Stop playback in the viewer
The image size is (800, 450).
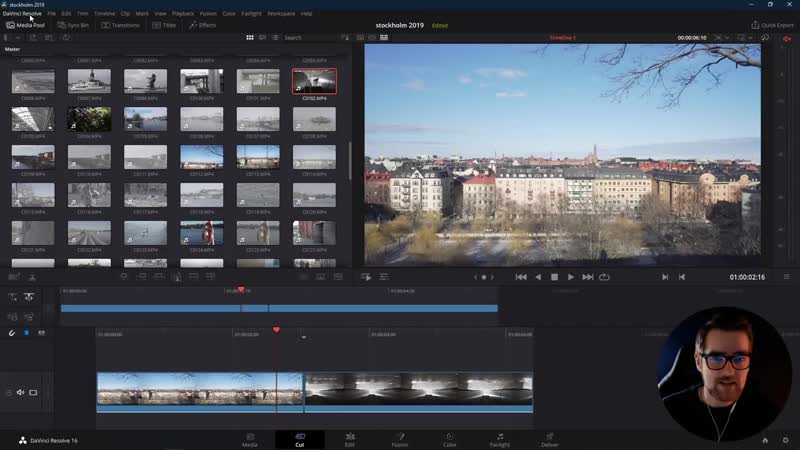pos(554,277)
